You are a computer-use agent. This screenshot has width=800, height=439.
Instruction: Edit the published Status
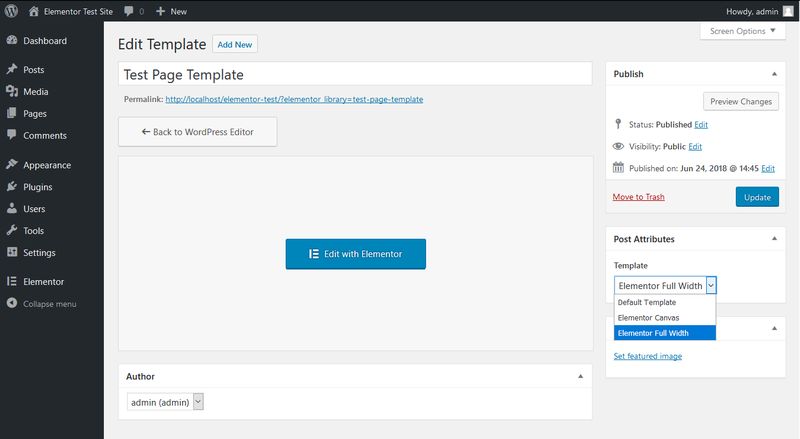coord(701,125)
